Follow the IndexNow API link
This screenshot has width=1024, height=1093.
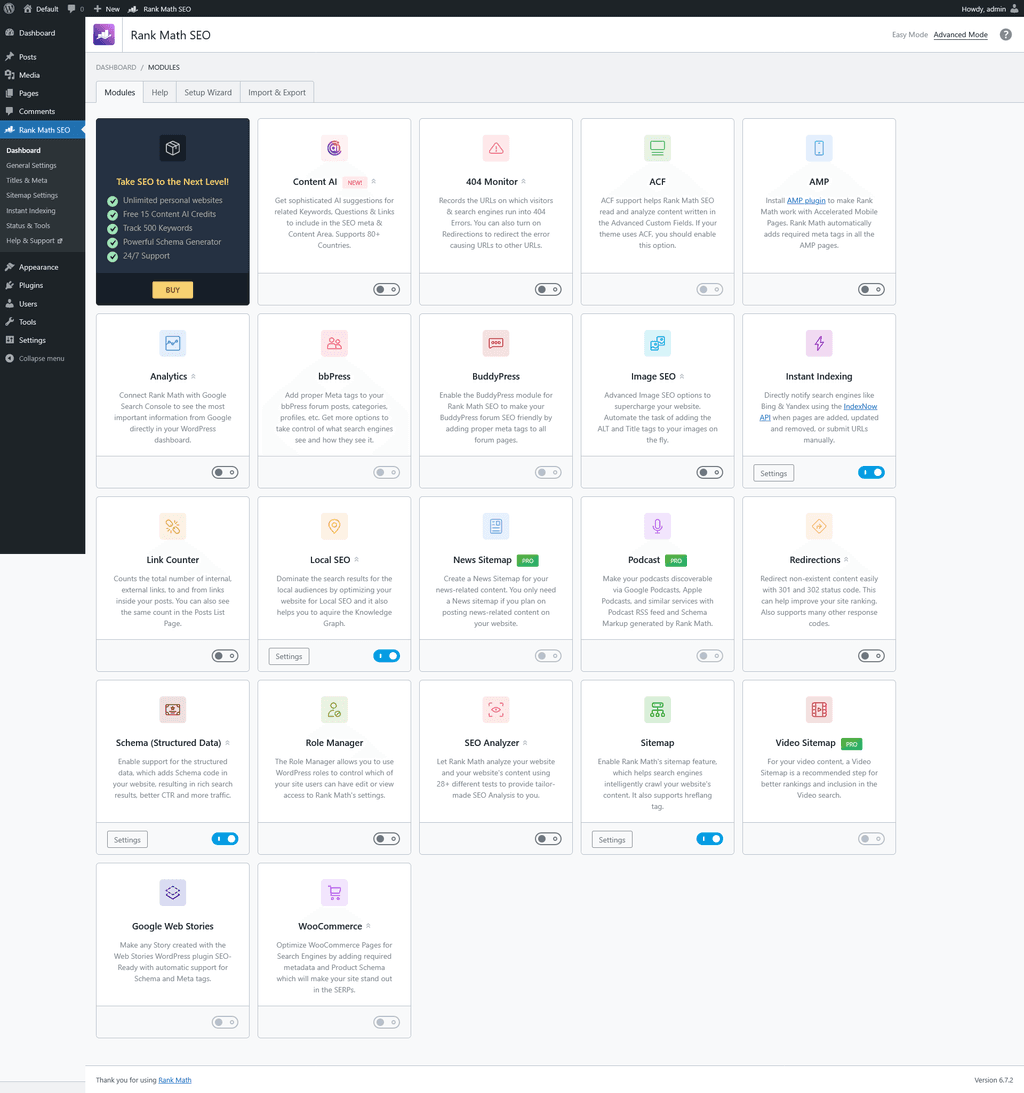coord(860,406)
